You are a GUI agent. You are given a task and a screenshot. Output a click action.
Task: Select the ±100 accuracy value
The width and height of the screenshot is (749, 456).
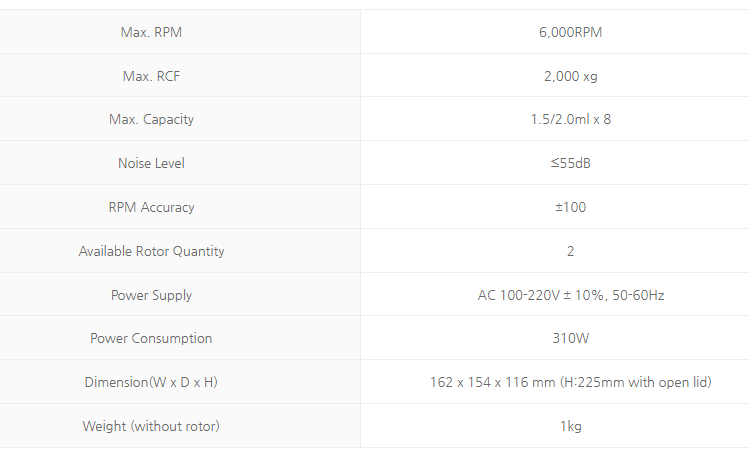[570, 207]
